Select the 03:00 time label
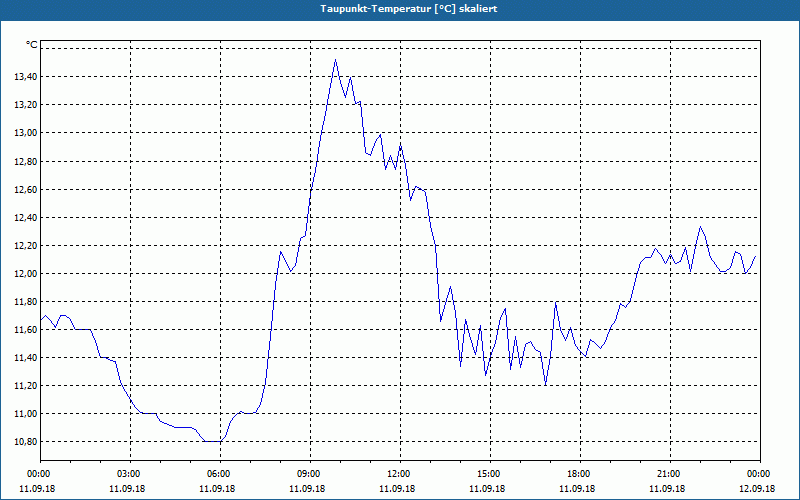Viewport: 800px width, 500px height. (130, 474)
